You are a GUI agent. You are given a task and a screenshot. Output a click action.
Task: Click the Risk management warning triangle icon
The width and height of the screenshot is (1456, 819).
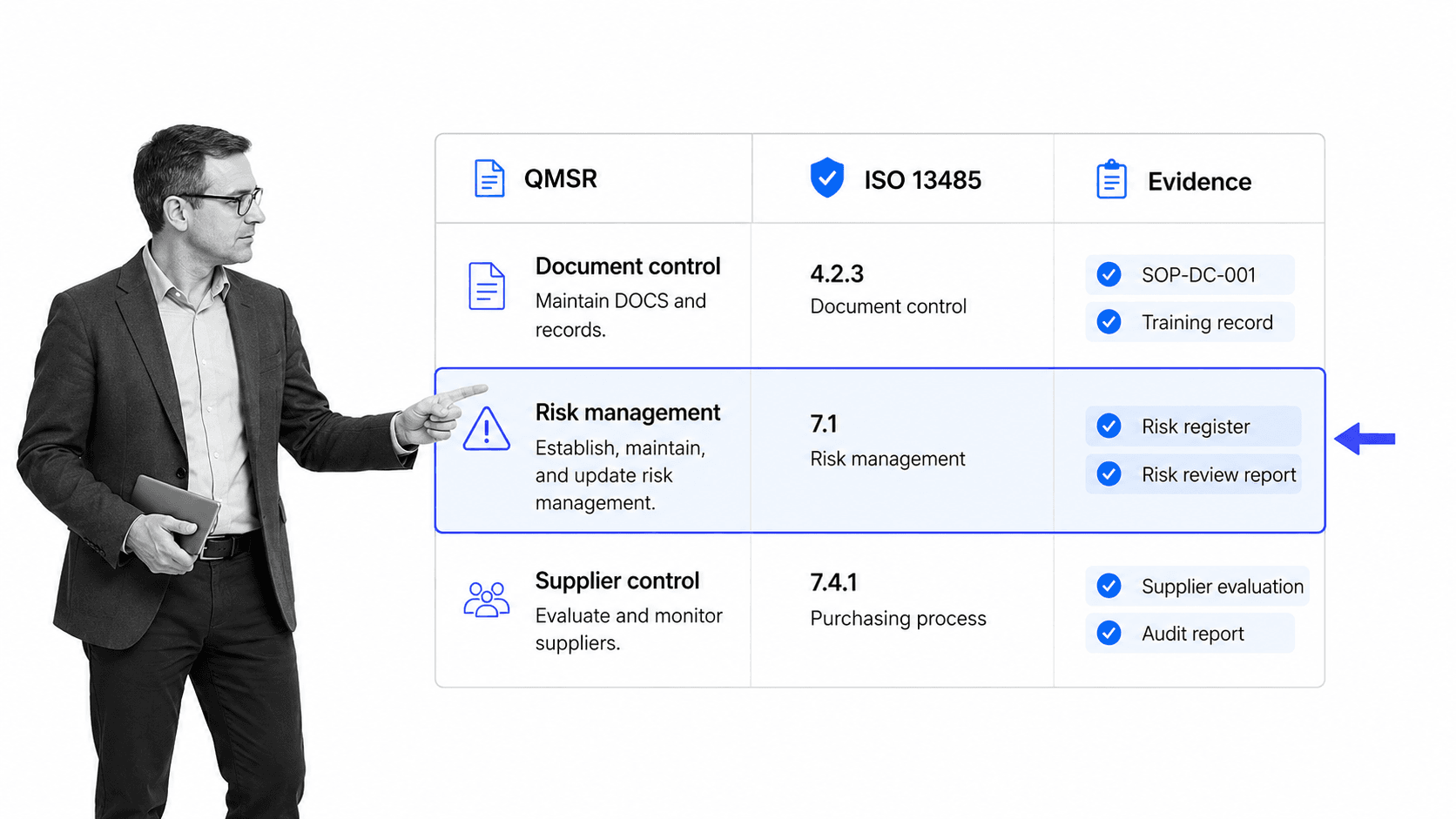click(487, 429)
